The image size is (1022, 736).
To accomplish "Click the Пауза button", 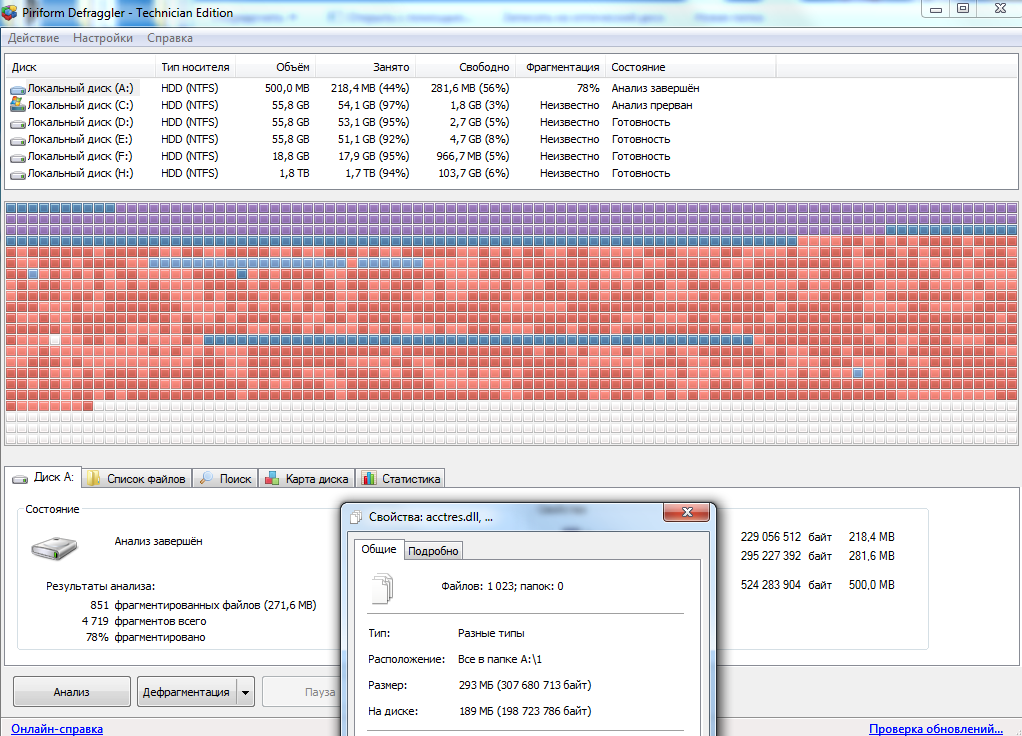I will pos(302,692).
